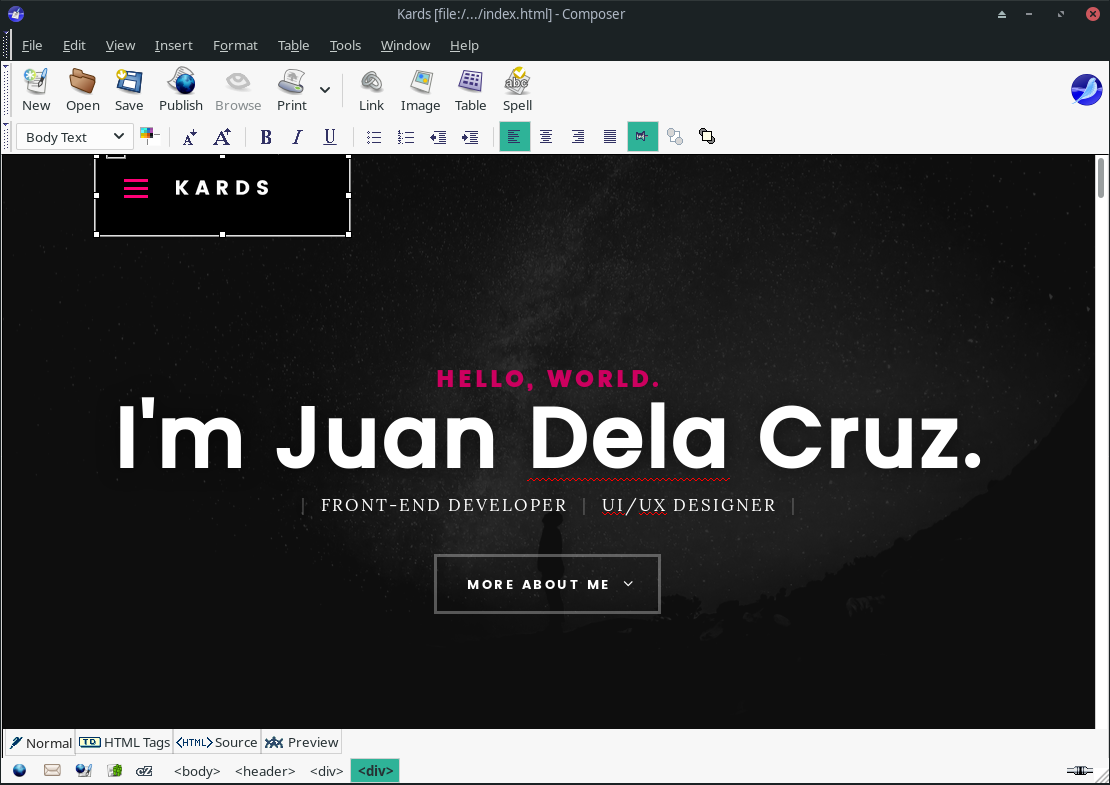Toggle italic formatting
Viewport: 1110px width, 785px height.
(x=297, y=137)
